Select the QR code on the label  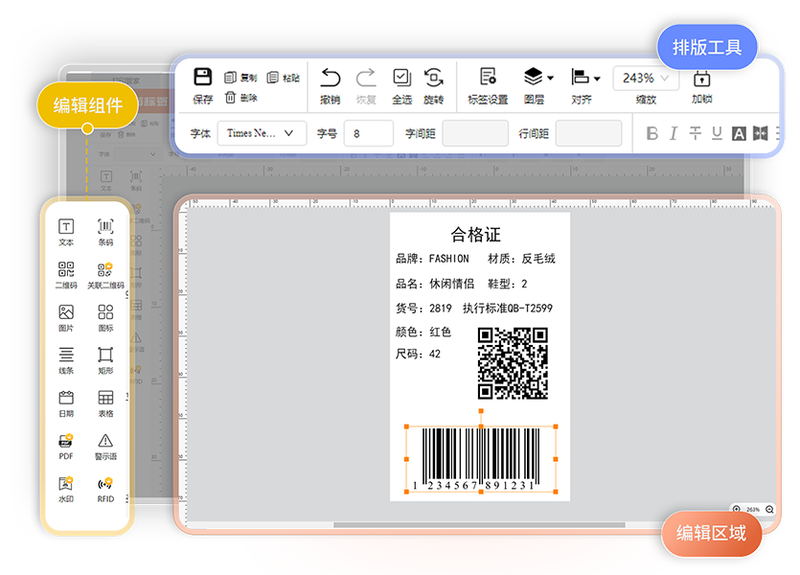click(x=513, y=363)
